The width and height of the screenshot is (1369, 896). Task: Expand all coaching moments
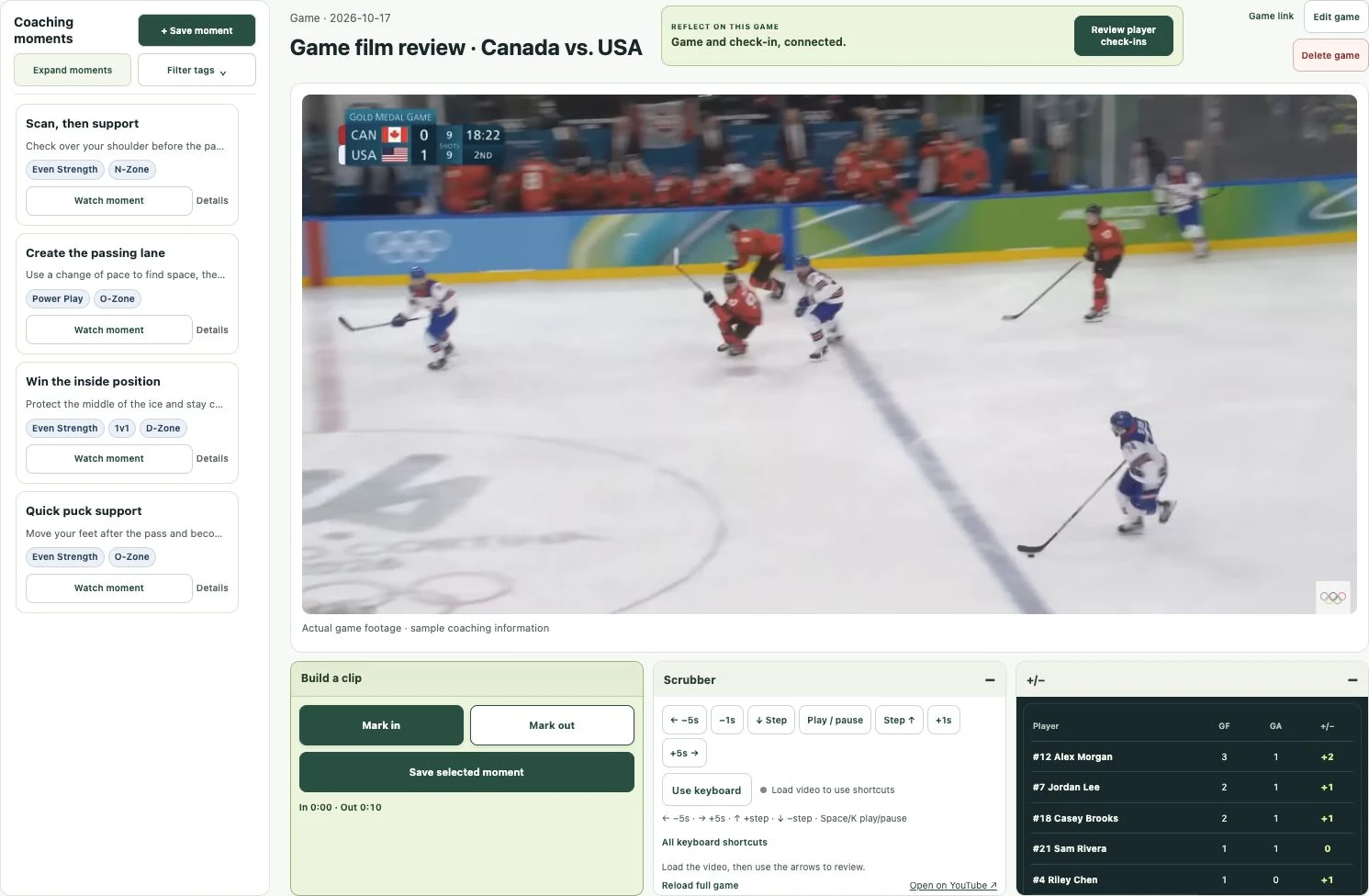pos(73,70)
